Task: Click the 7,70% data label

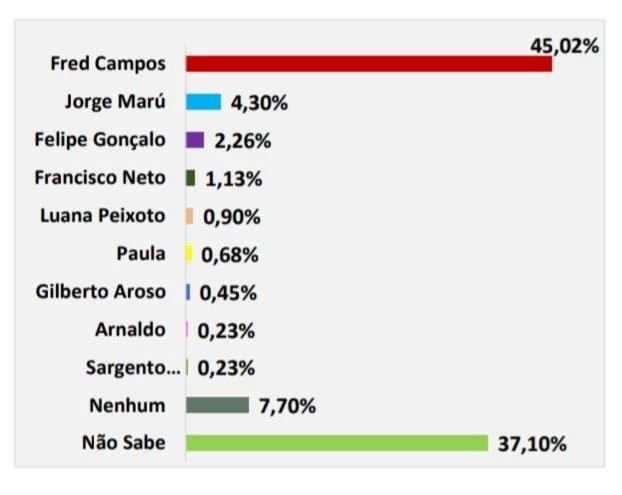Action: pos(287,405)
